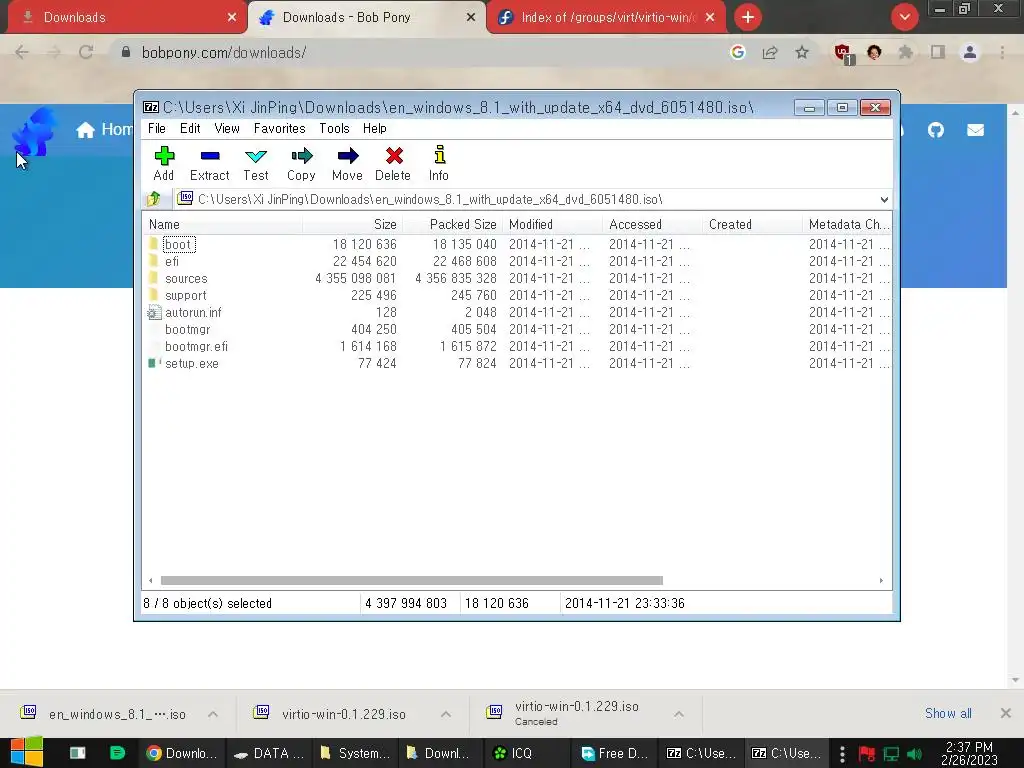Open the tab search dropdown arrow
Image resolution: width=1024 pixels, height=768 pixels.
tap(905, 18)
